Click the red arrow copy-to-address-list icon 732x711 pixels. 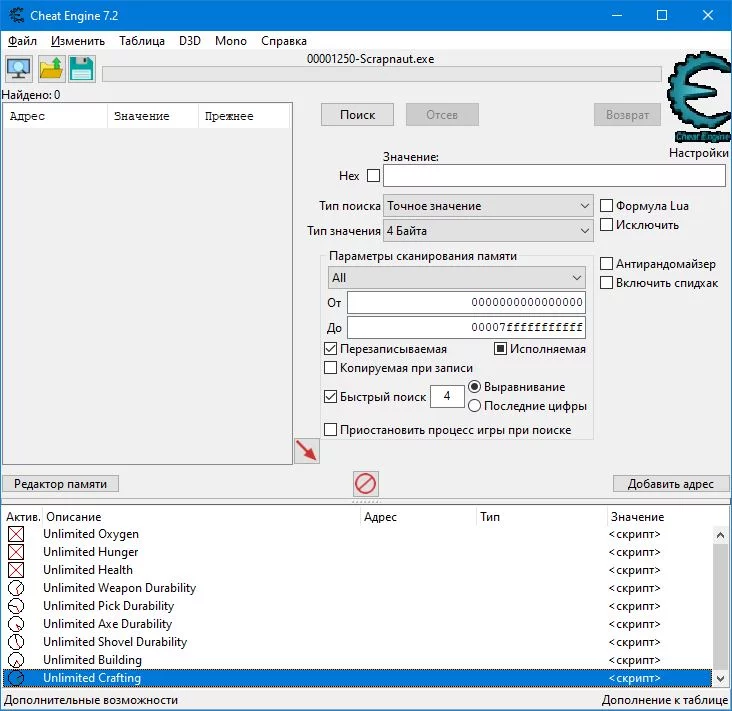(x=307, y=451)
